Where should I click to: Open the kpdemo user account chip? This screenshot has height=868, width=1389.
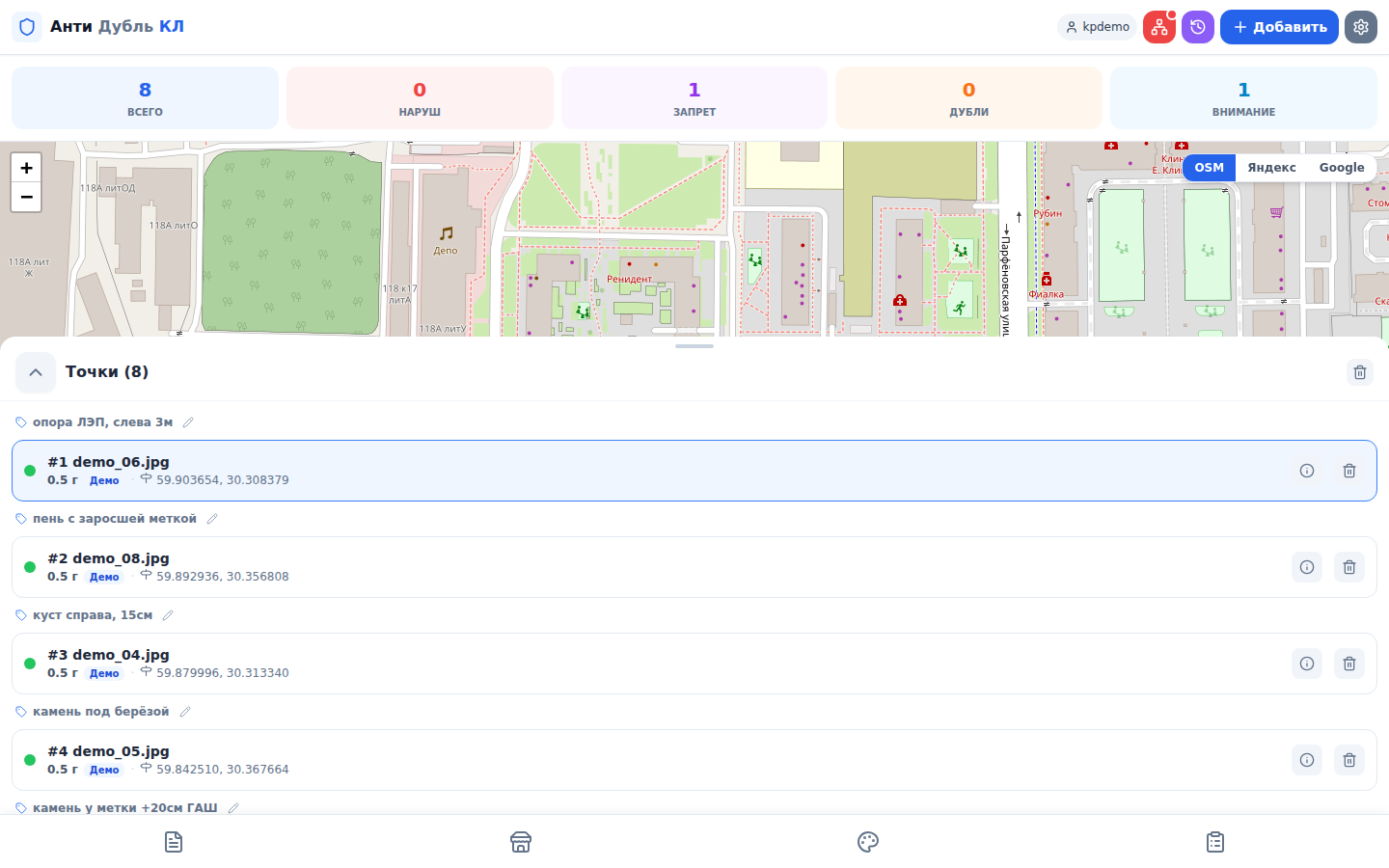pyautogui.click(x=1098, y=27)
